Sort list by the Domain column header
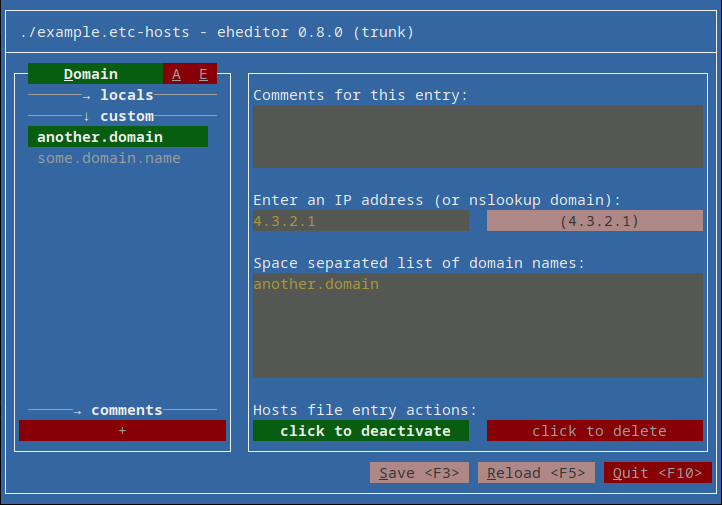This screenshot has height=505, width=722. pos(95,74)
